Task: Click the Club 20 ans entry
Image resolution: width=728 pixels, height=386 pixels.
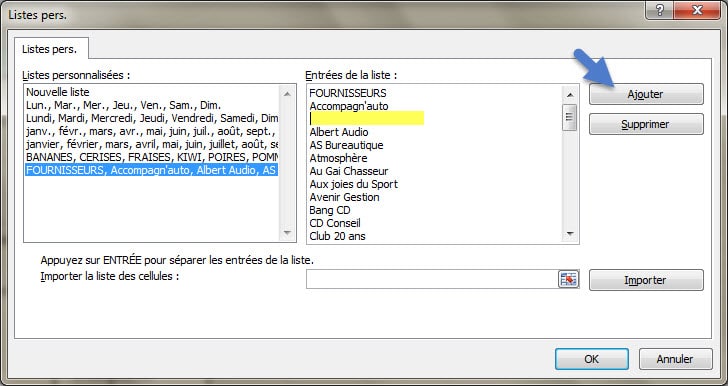Action: [x=338, y=236]
